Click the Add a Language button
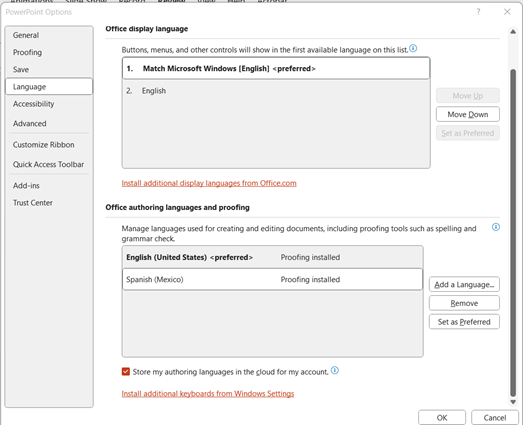This screenshot has width=523, height=425. (464, 285)
